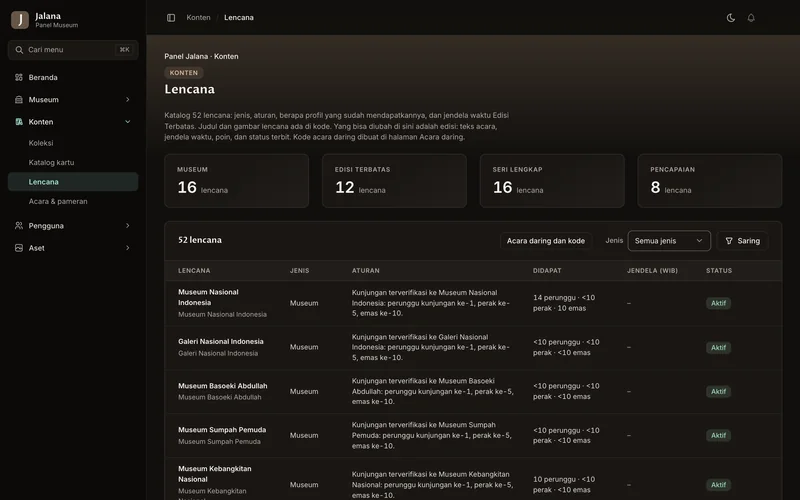This screenshot has height=500, width=800.
Task: Click rule text for Museum Sumpah Pemuda
Action: pos(432,435)
